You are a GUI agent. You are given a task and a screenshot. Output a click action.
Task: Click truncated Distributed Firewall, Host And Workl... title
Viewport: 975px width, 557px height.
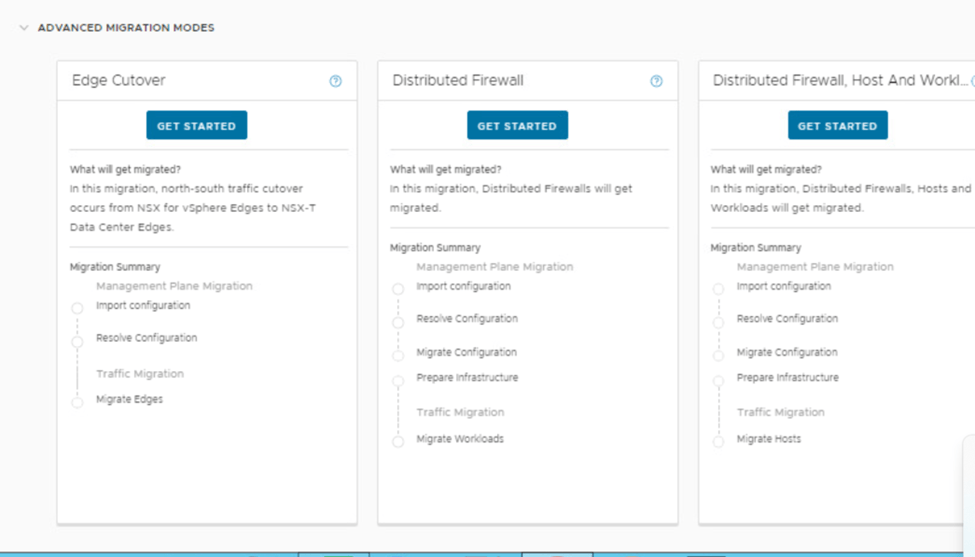[840, 80]
